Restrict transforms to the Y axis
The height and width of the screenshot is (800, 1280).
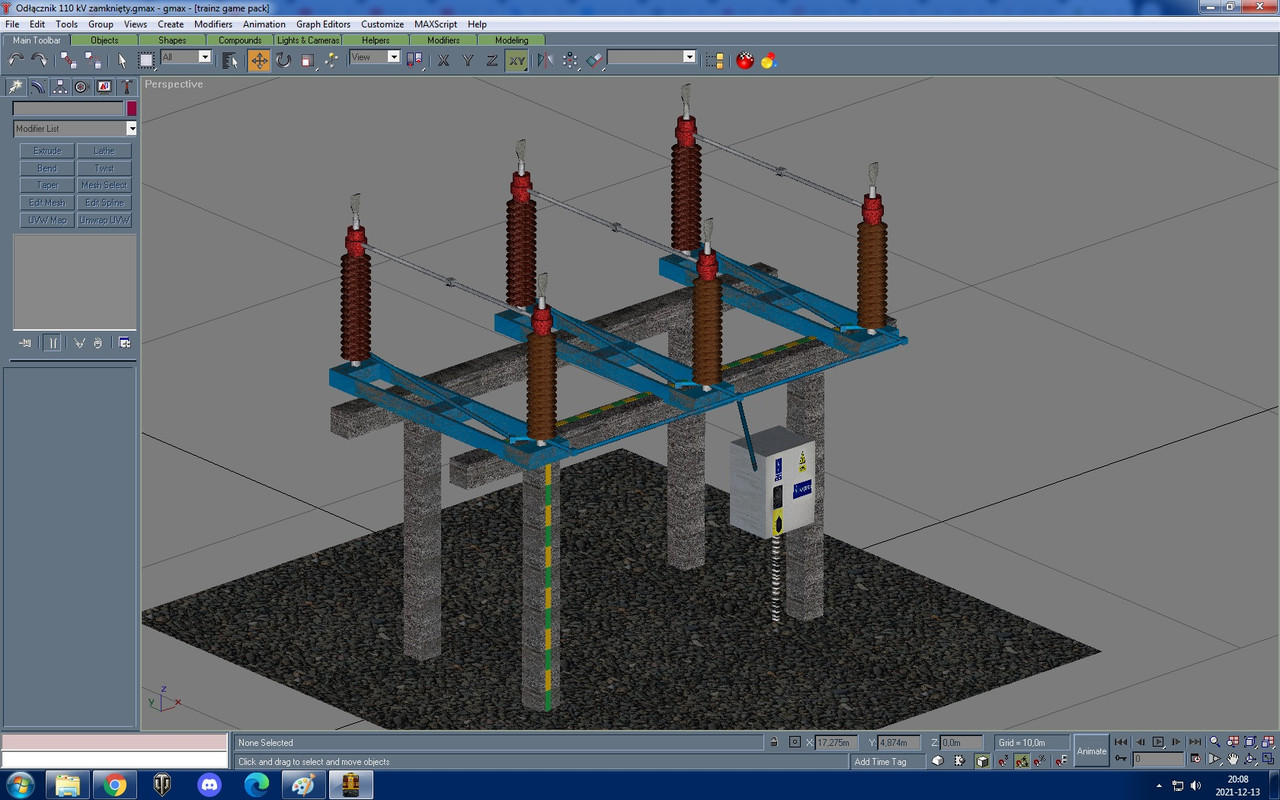(468, 60)
